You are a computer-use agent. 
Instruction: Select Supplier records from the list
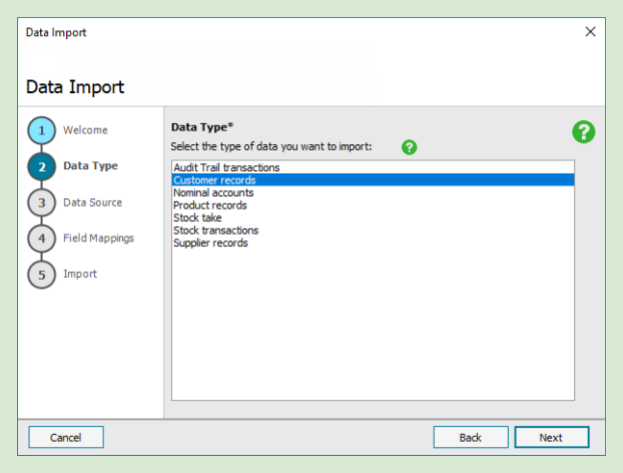pos(210,242)
